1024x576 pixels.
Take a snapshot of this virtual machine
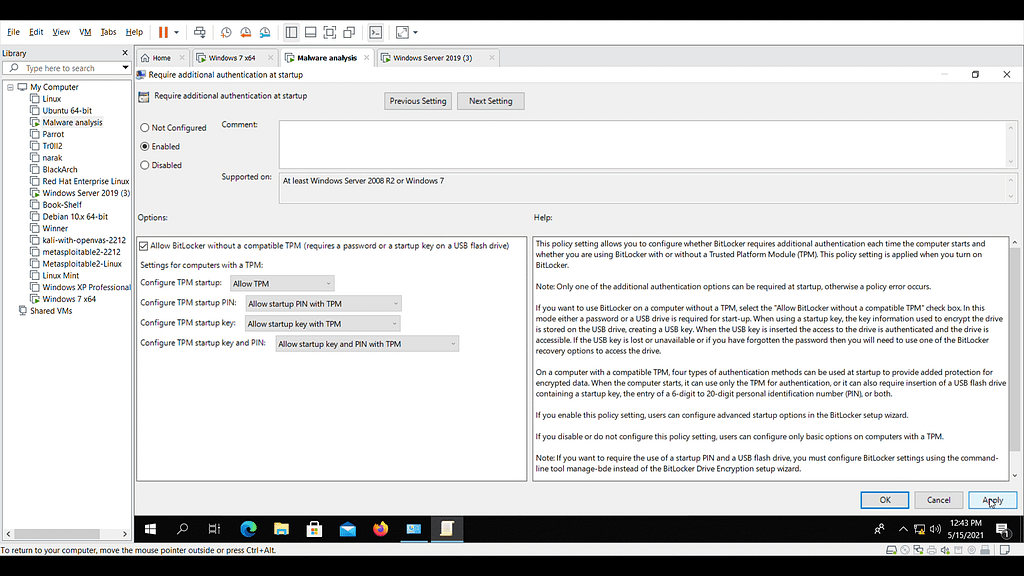226,32
